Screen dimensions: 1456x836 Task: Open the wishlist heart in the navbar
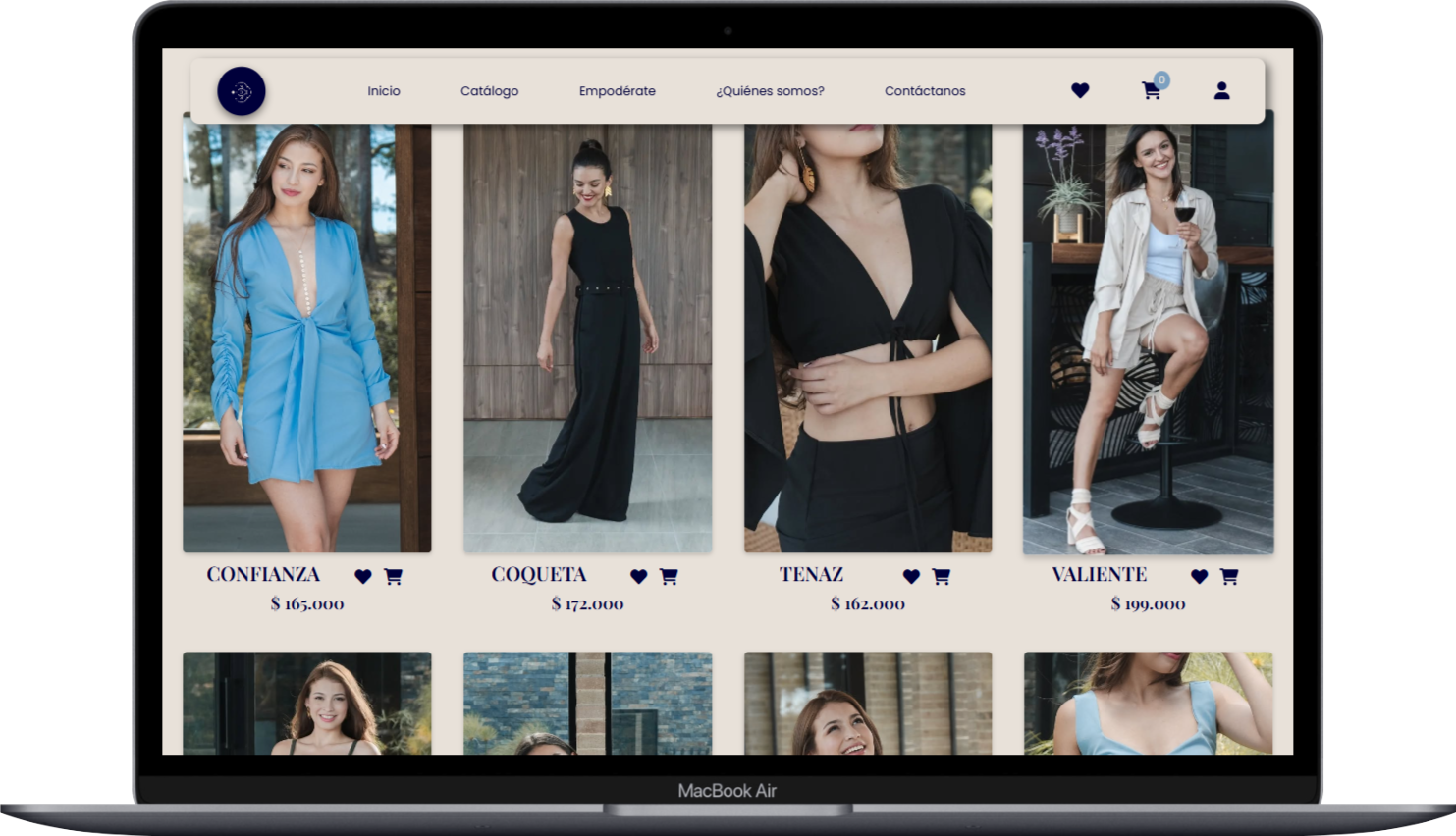pos(1080,91)
